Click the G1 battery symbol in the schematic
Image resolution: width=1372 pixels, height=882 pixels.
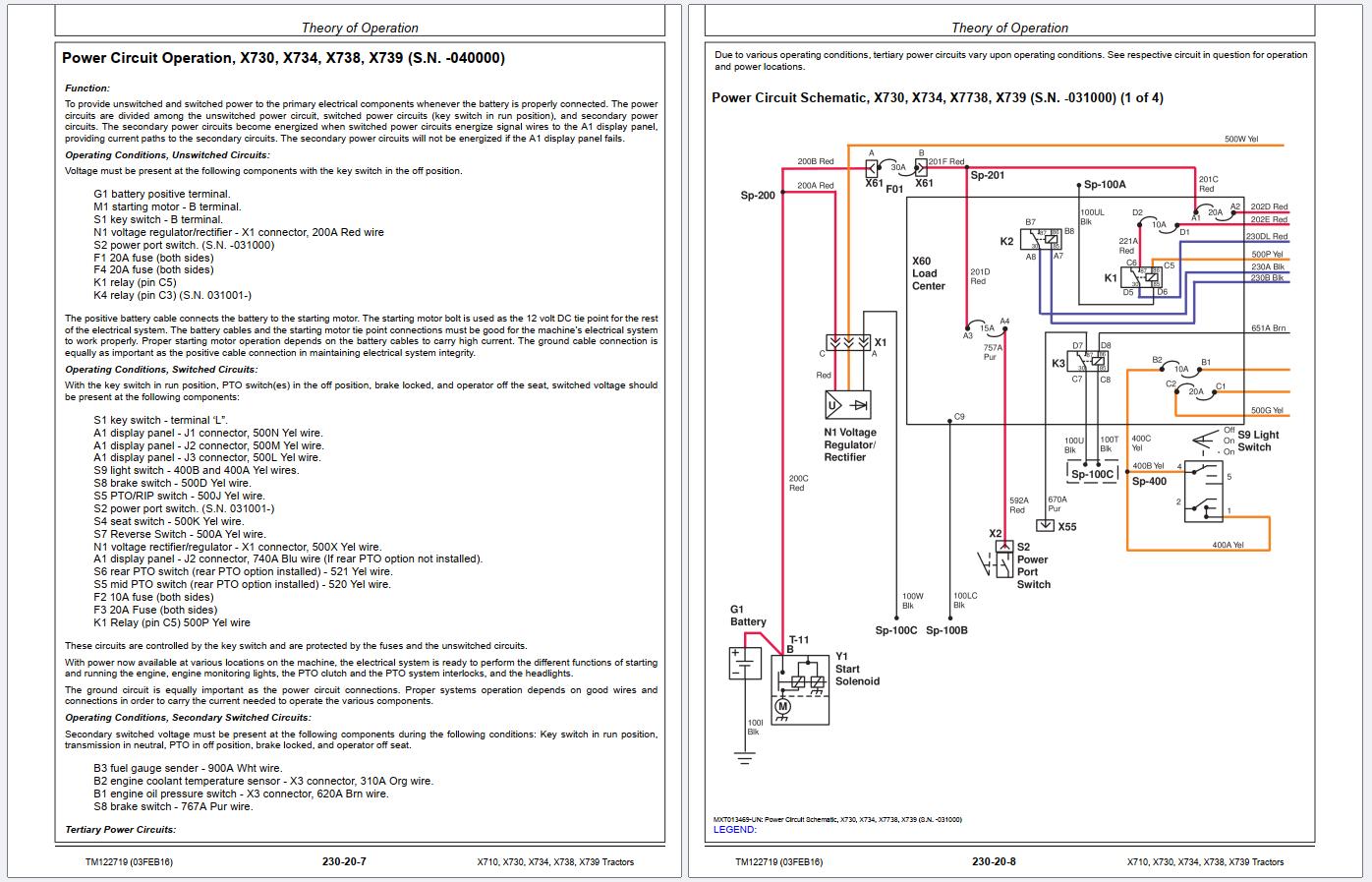745,663
